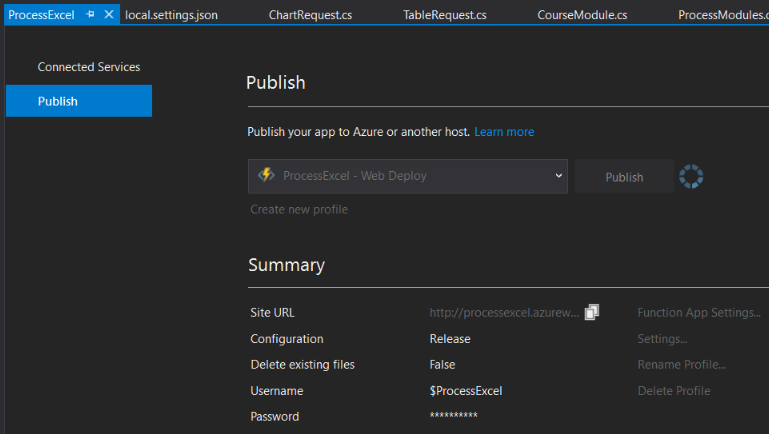Click the Configuration label
This screenshot has height=434, width=769.
pos(287,339)
